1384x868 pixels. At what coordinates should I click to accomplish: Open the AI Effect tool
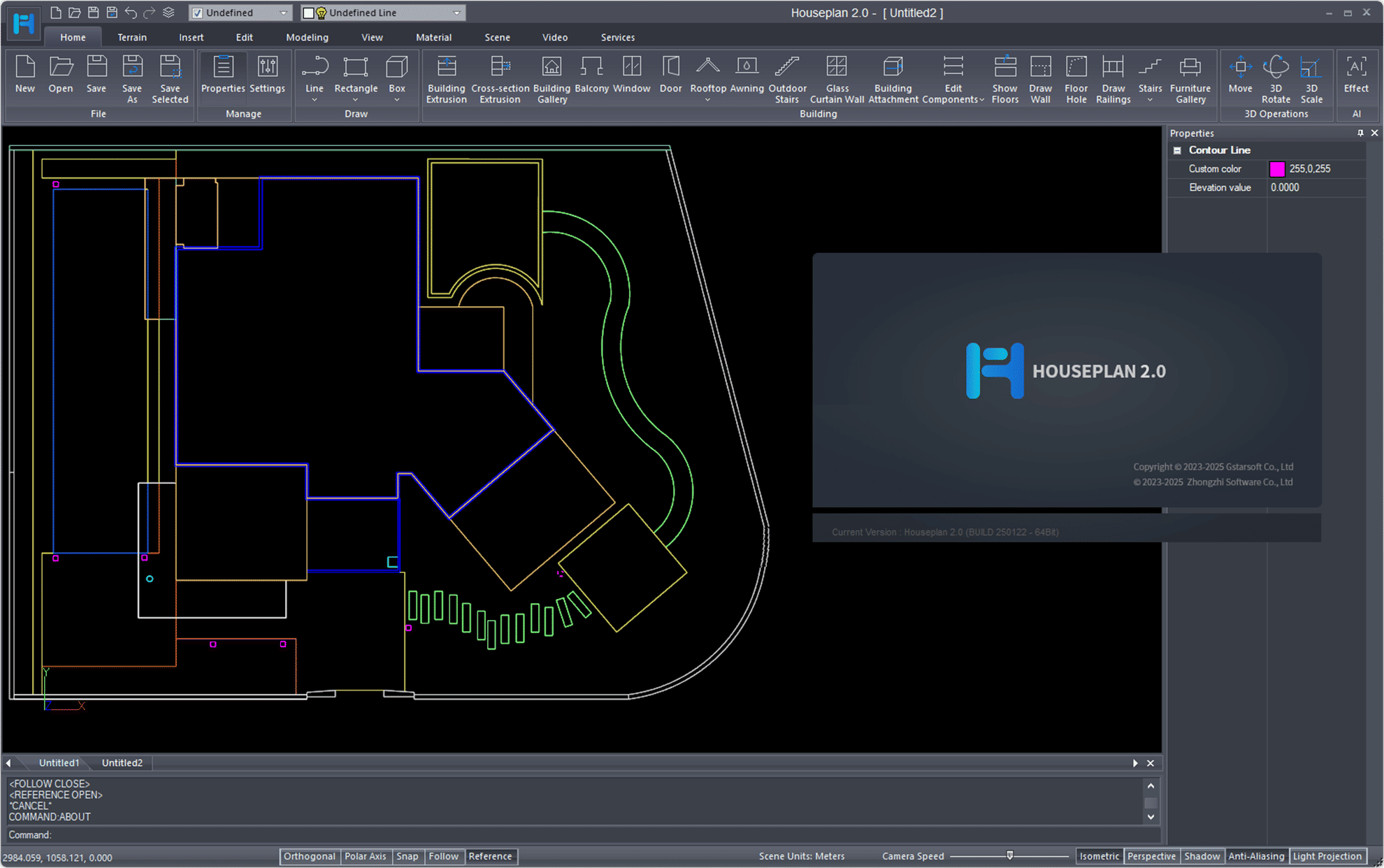pyautogui.click(x=1356, y=74)
